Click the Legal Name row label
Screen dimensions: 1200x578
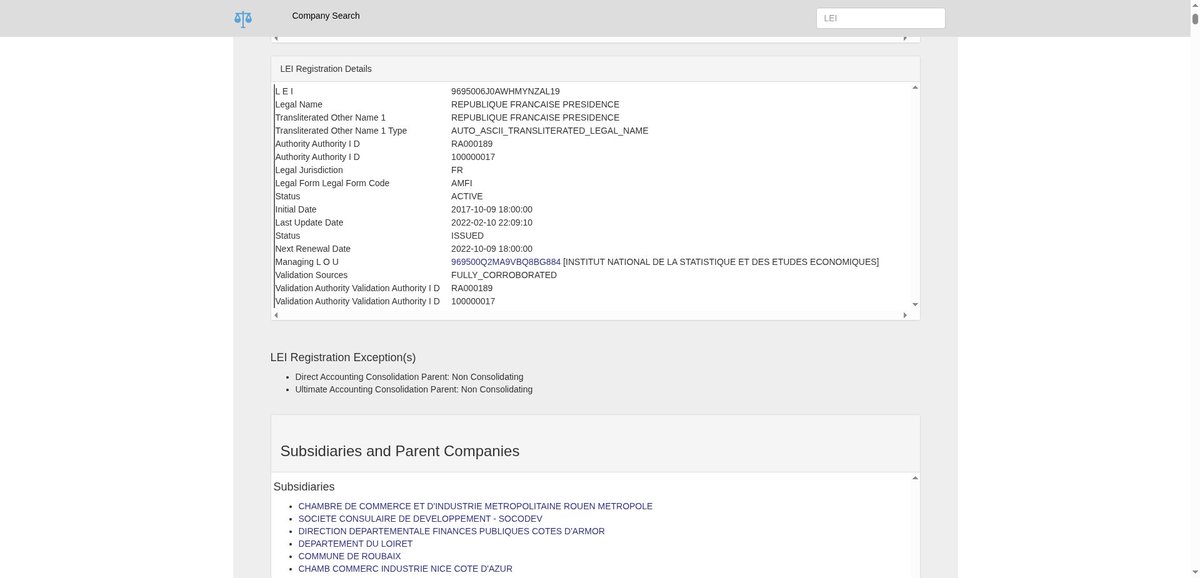point(299,104)
